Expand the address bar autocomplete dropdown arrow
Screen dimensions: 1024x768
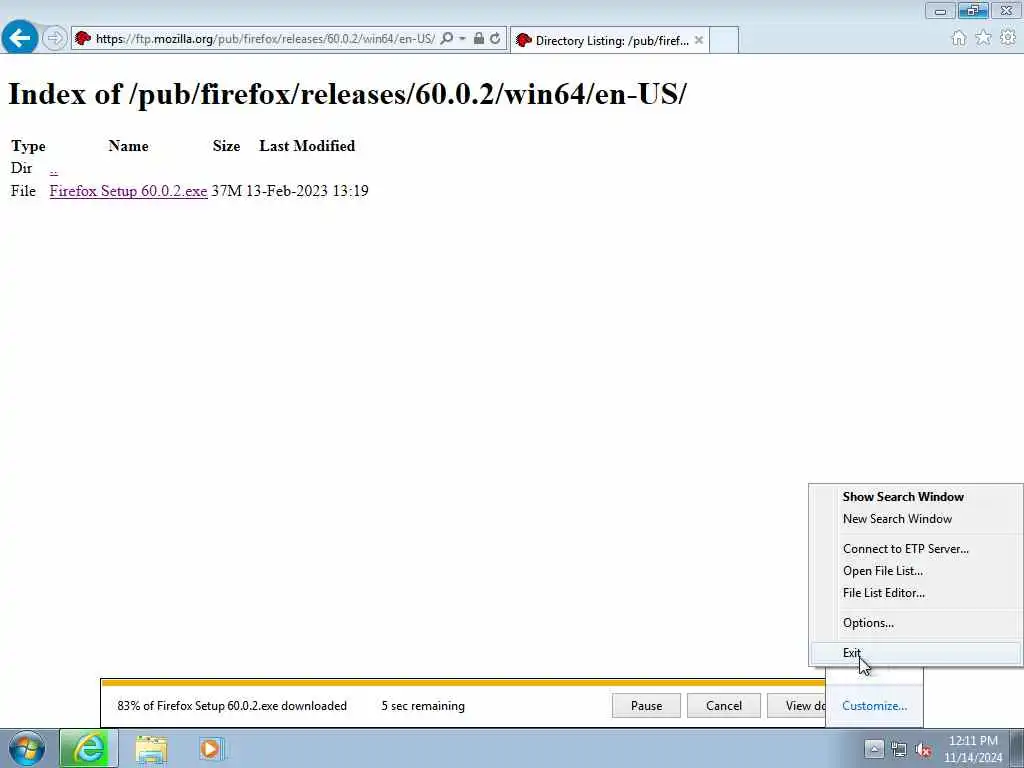[462, 39]
